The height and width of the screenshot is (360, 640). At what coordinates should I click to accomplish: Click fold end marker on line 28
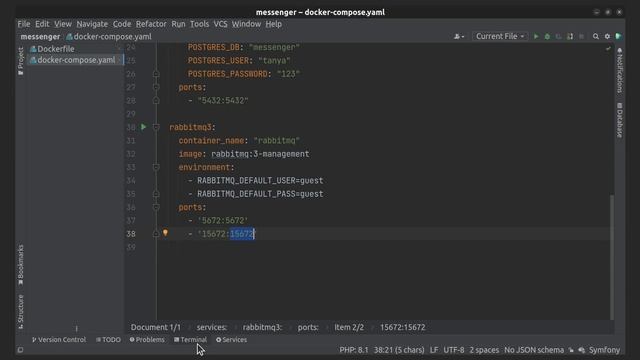pos(156,100)
